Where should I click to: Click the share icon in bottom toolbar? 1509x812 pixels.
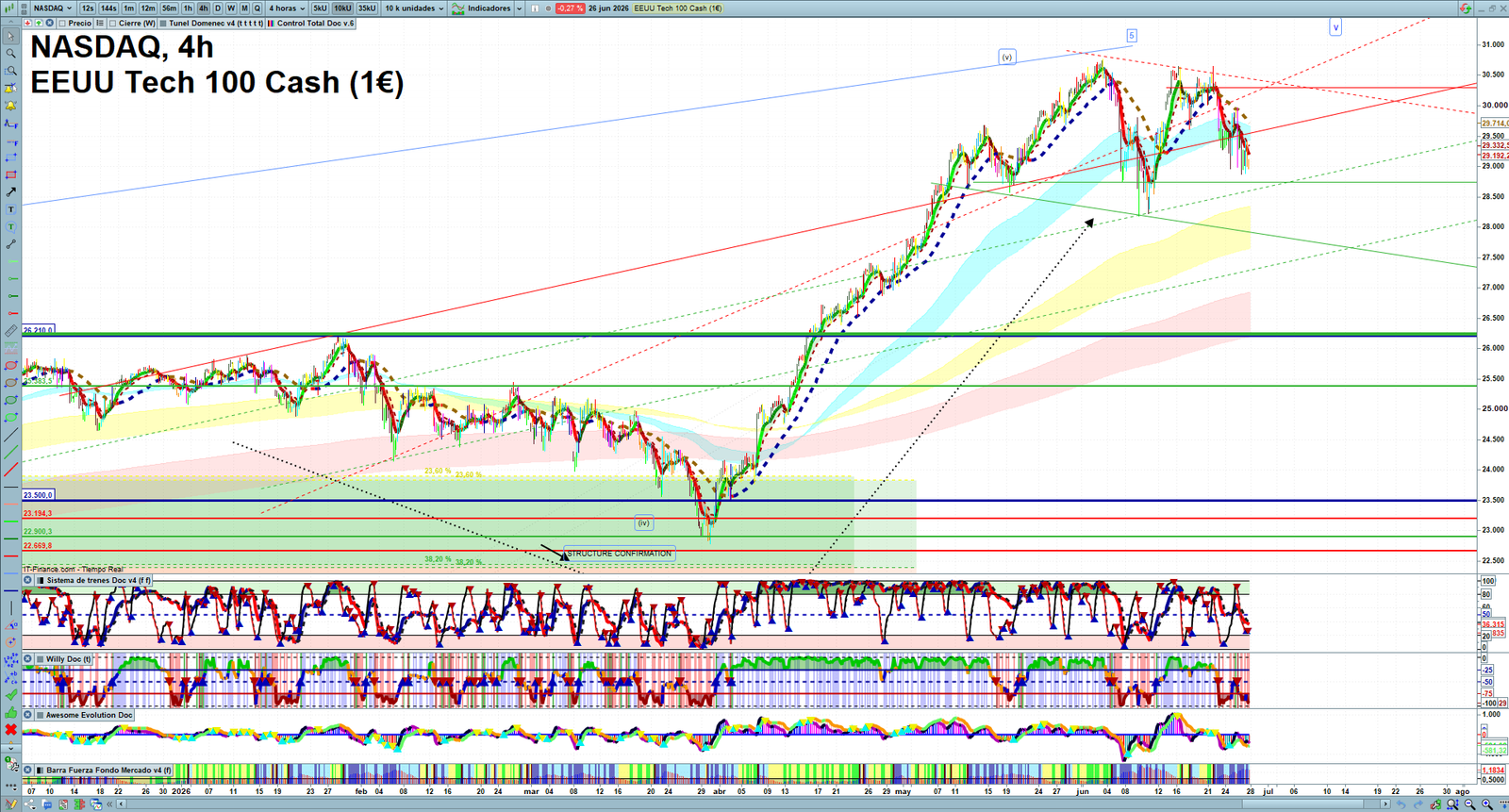tap(29, 804)
